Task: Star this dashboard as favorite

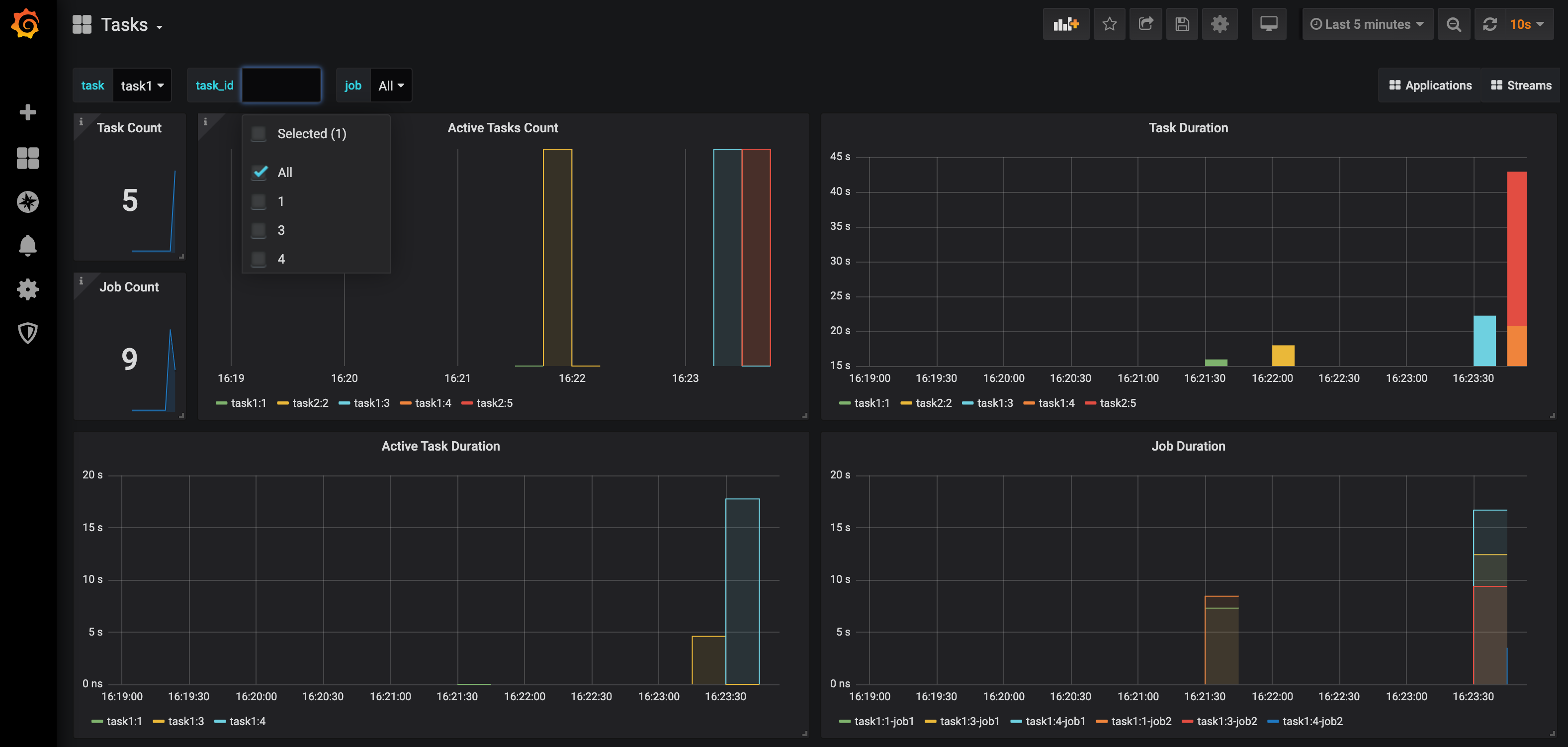Action: coord(1109,24)
